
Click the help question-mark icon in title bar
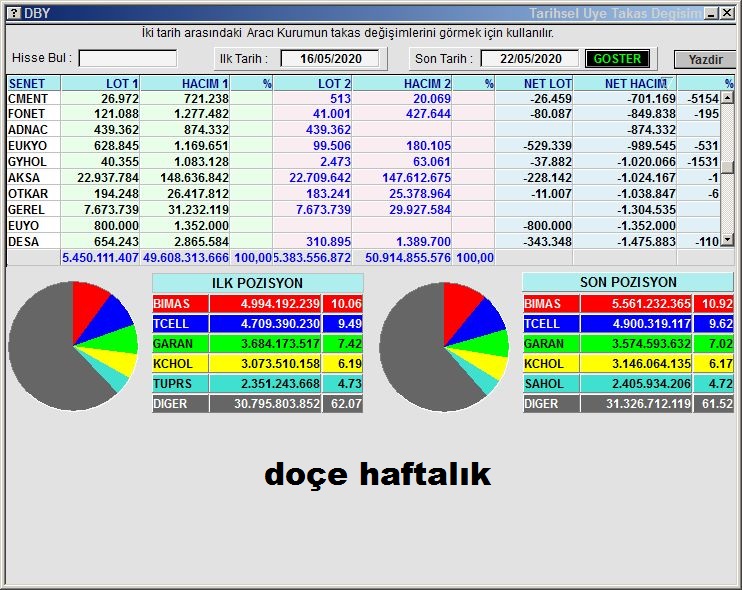pyautogui.click(x=14, y=13)
